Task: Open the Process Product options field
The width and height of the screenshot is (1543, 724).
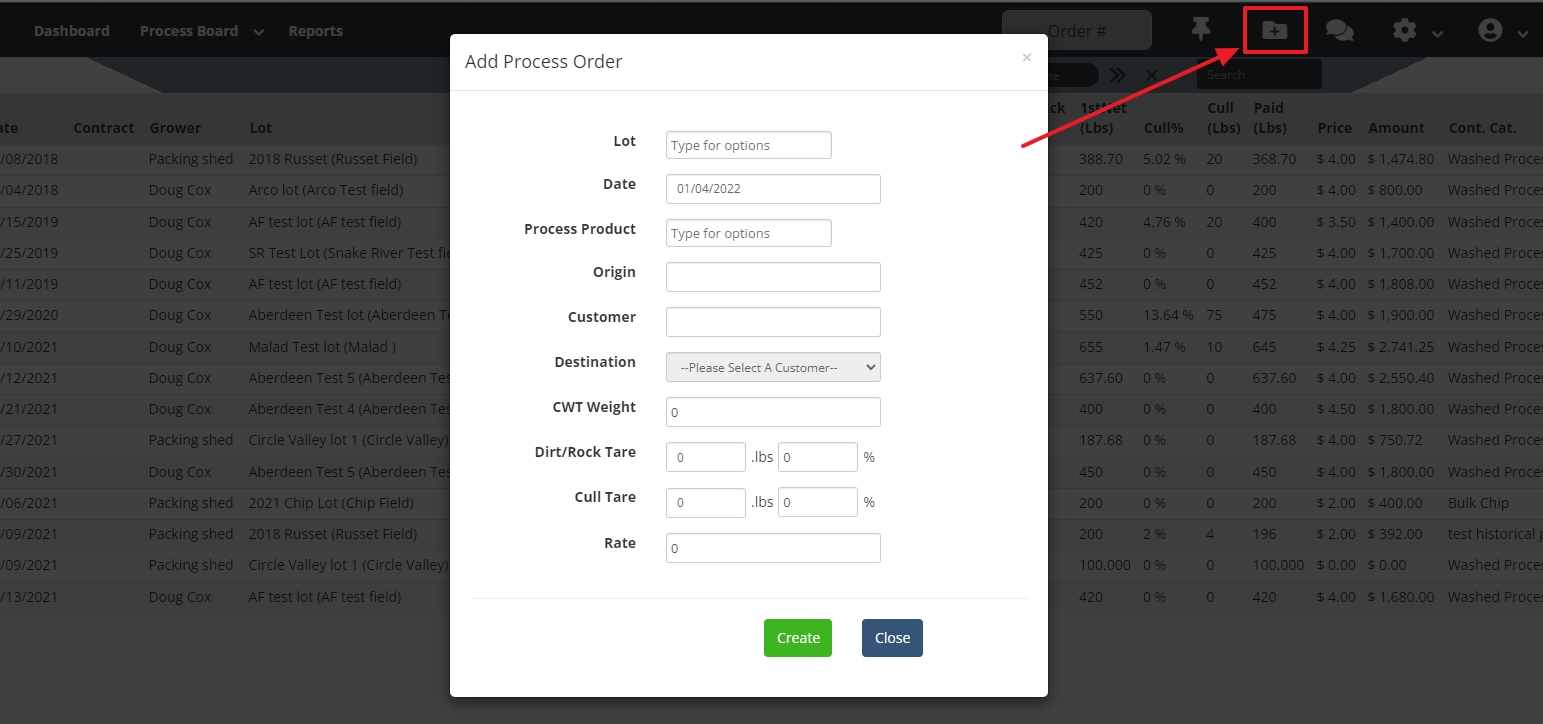Action: pyautogui.click(x=748, y=233)
